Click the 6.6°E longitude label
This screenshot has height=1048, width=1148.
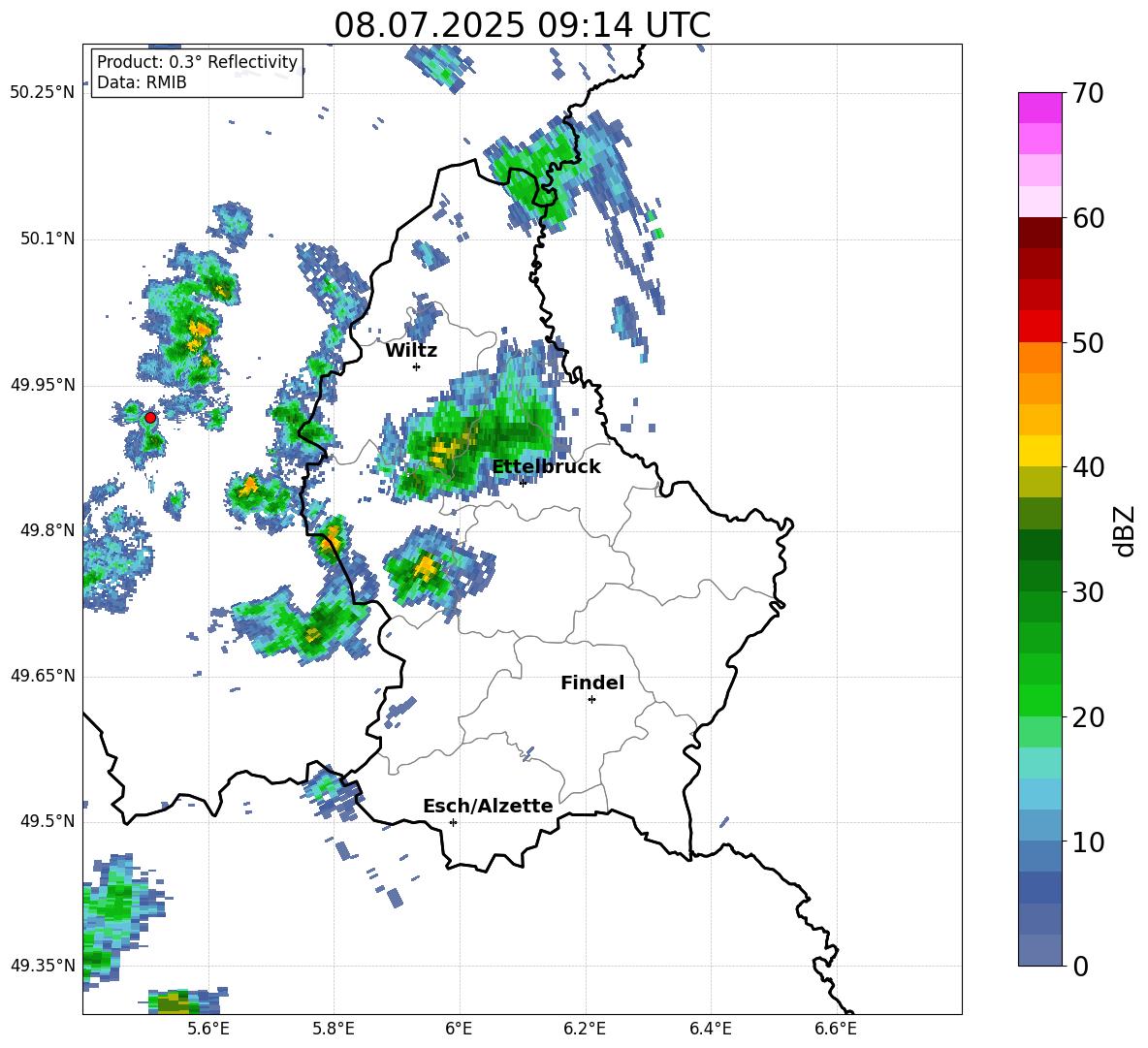836,1029
